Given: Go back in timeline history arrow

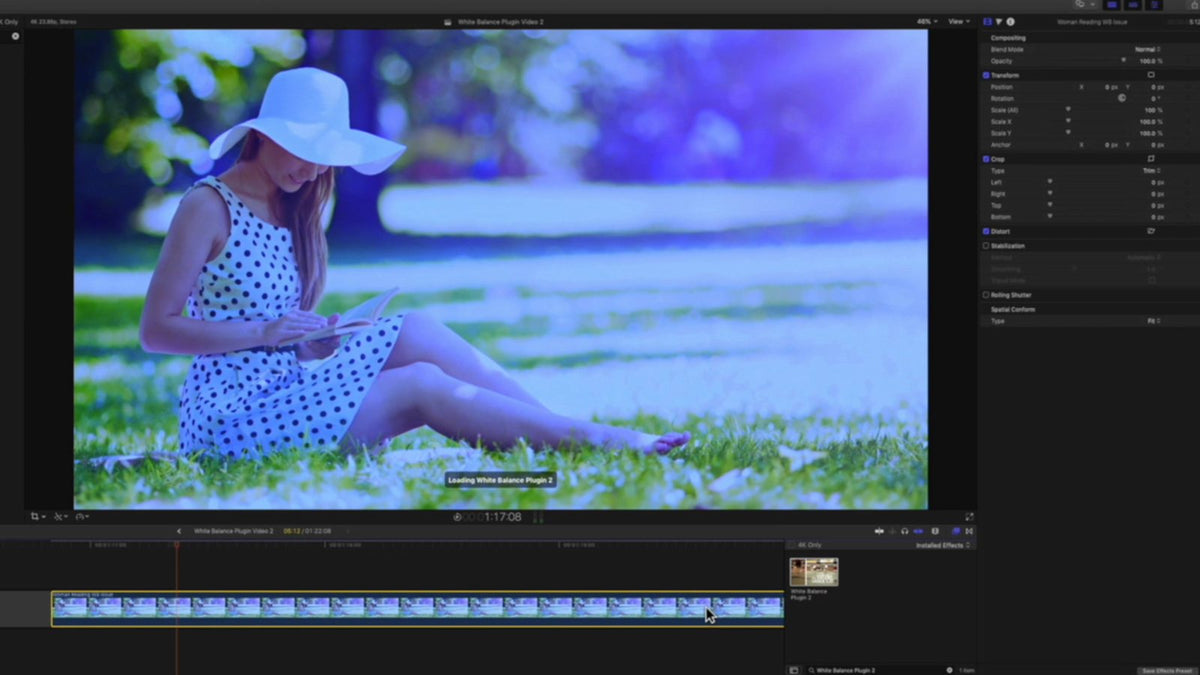Looking at the screenshot, I should [x=179, y=531].
